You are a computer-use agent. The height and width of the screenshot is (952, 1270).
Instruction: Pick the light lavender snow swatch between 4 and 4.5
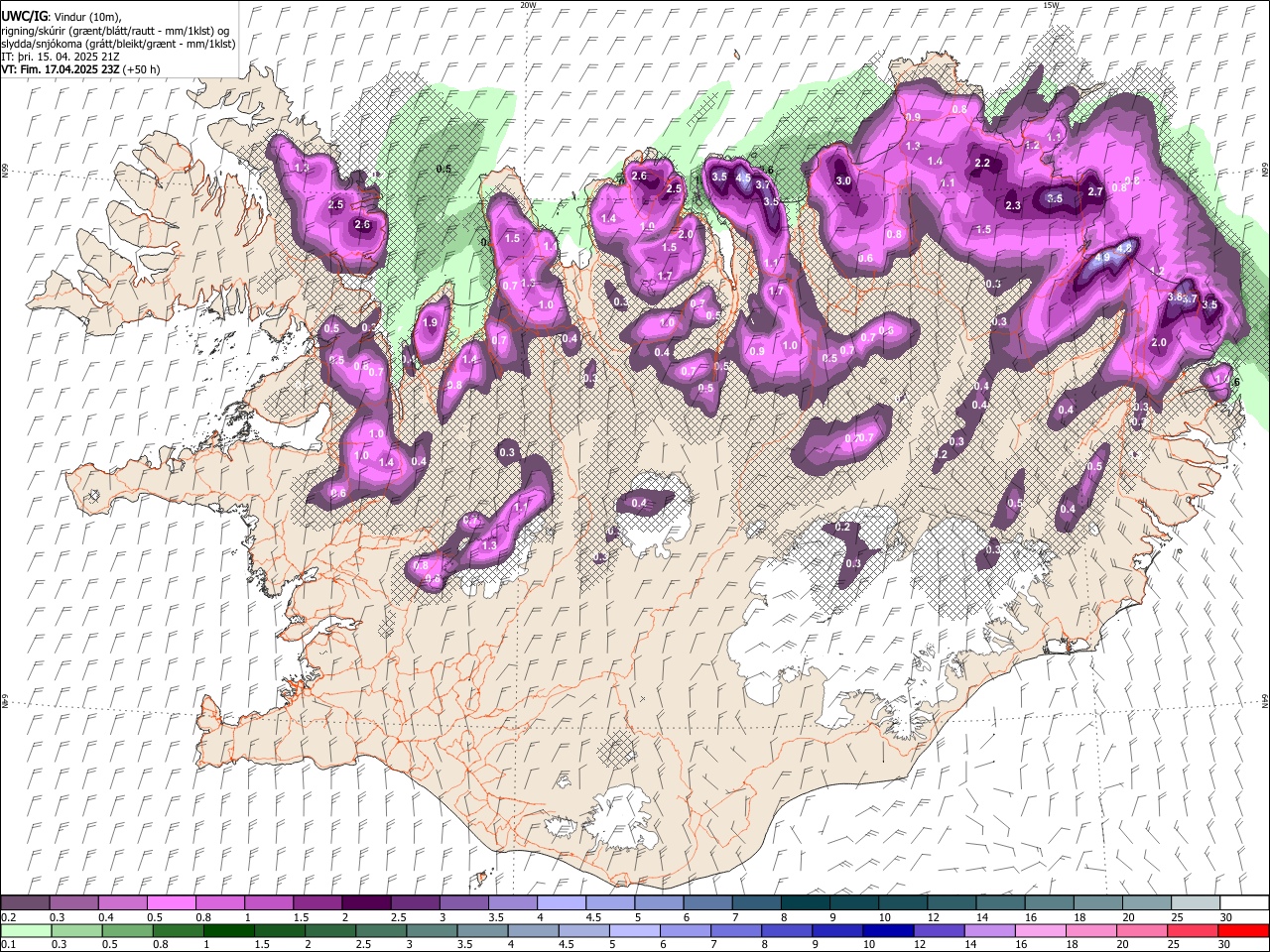[560, 903]
